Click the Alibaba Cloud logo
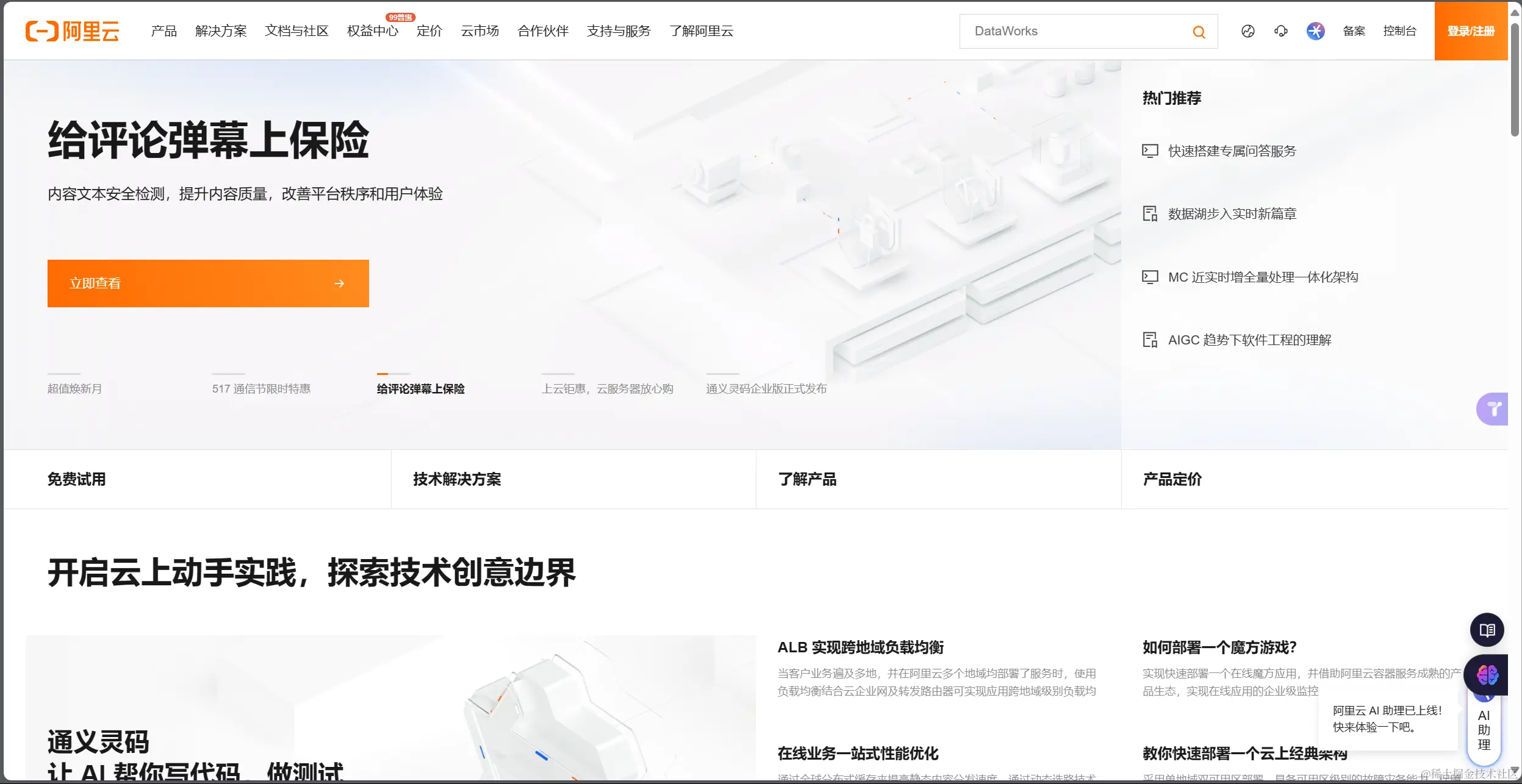This screenshot has height=784, width=1522. coord(72,31)
